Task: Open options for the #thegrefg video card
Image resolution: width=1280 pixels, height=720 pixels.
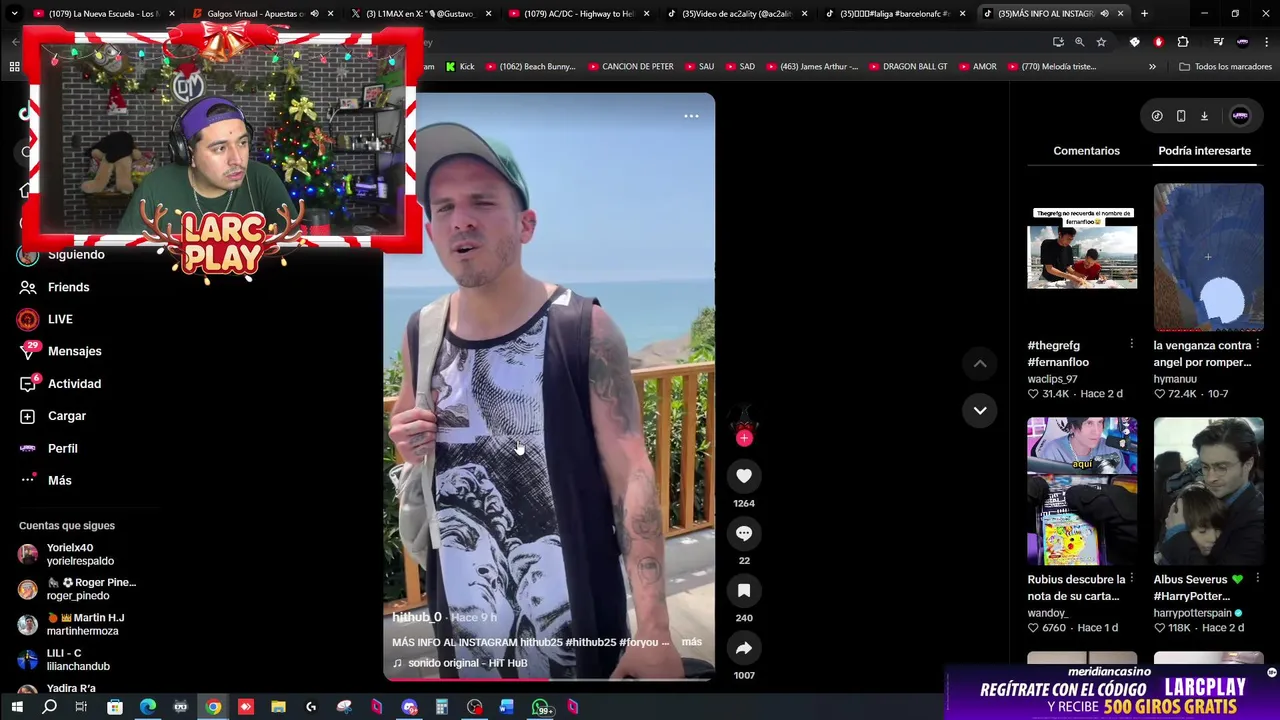Action: pos(1131,345)
